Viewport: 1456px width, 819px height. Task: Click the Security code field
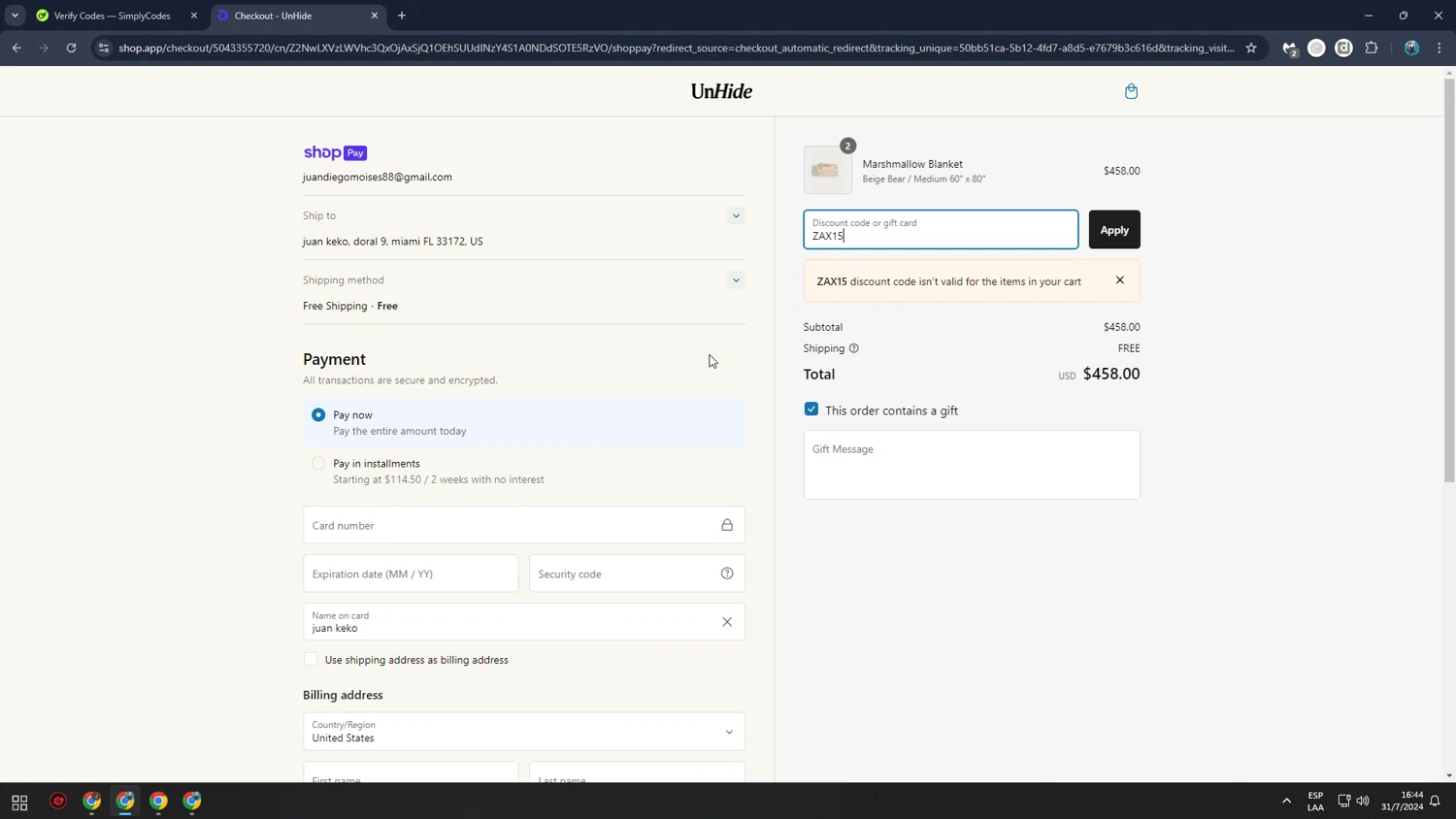tap(637, 573)
